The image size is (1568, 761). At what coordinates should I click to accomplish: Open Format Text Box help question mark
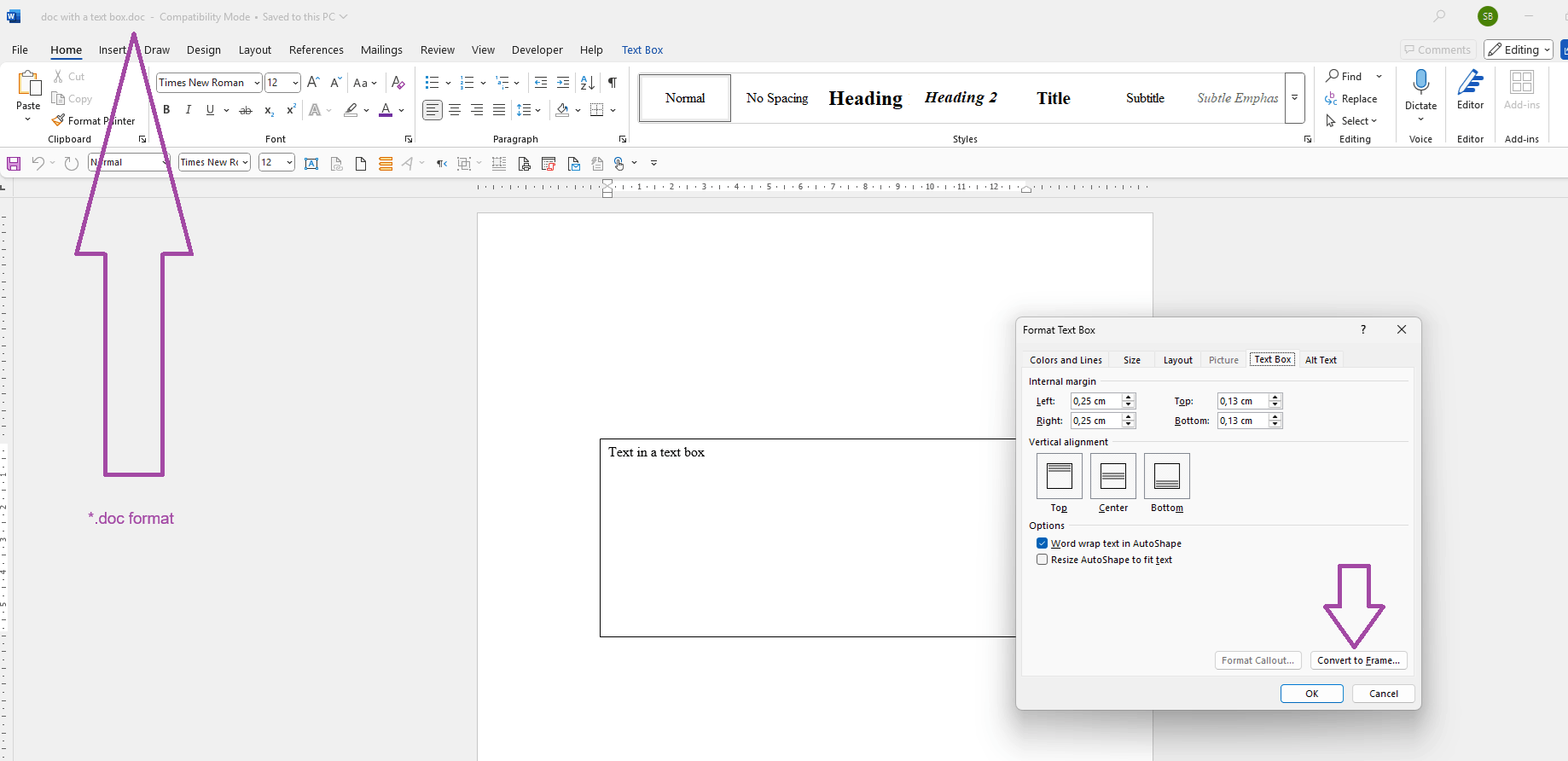1363,329
